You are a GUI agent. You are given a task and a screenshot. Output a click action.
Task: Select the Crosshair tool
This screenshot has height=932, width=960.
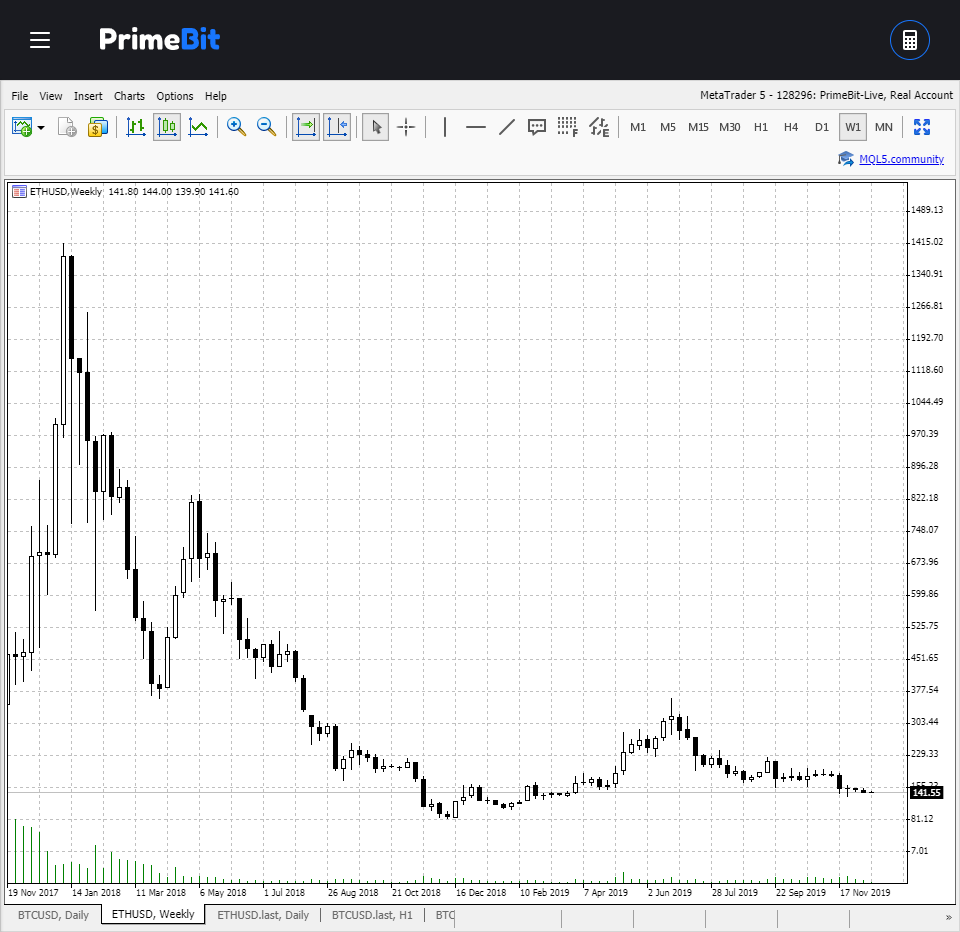coord(406,127)
